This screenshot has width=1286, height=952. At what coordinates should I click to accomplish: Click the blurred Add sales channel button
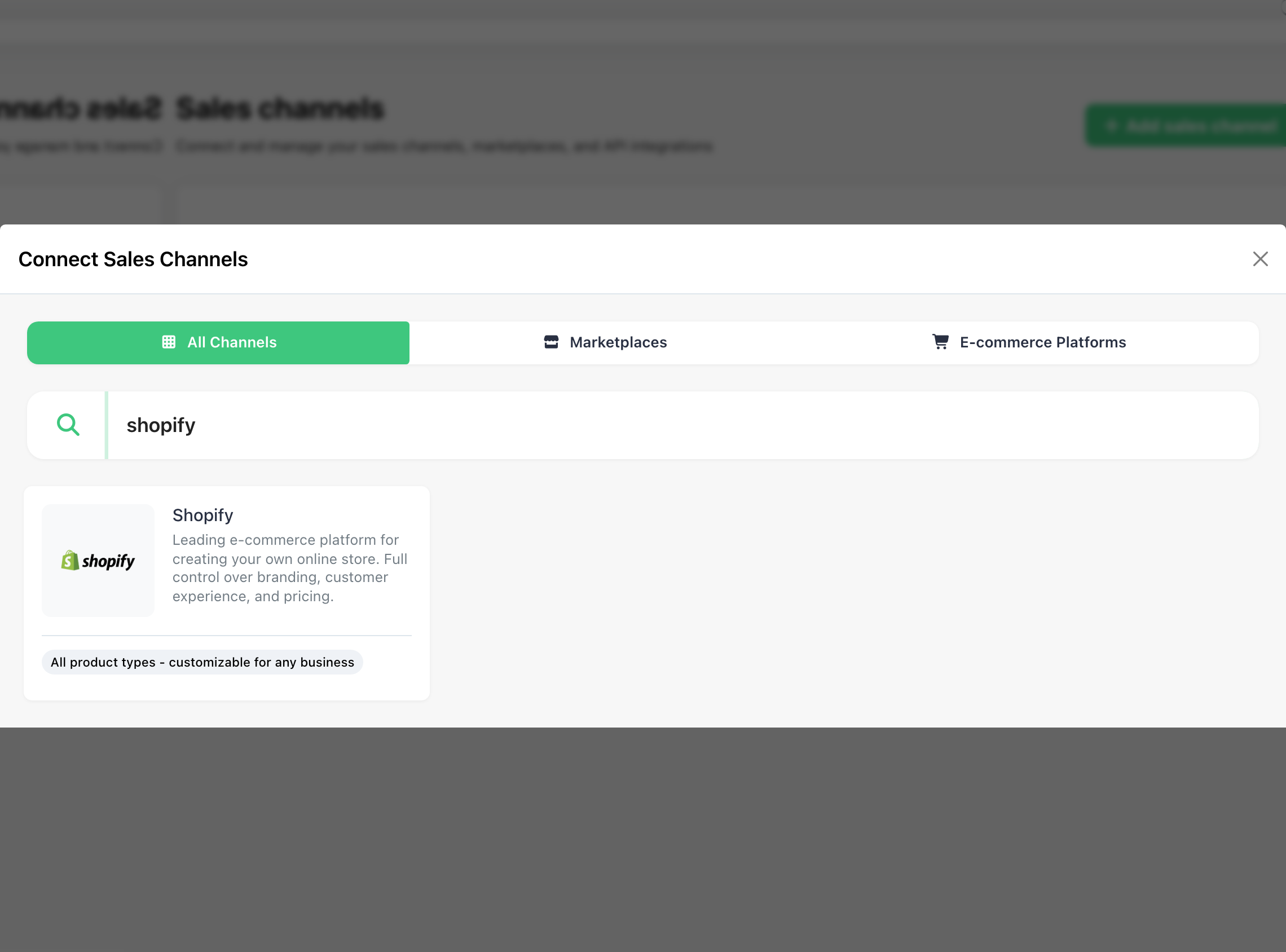click(1186, 125)
